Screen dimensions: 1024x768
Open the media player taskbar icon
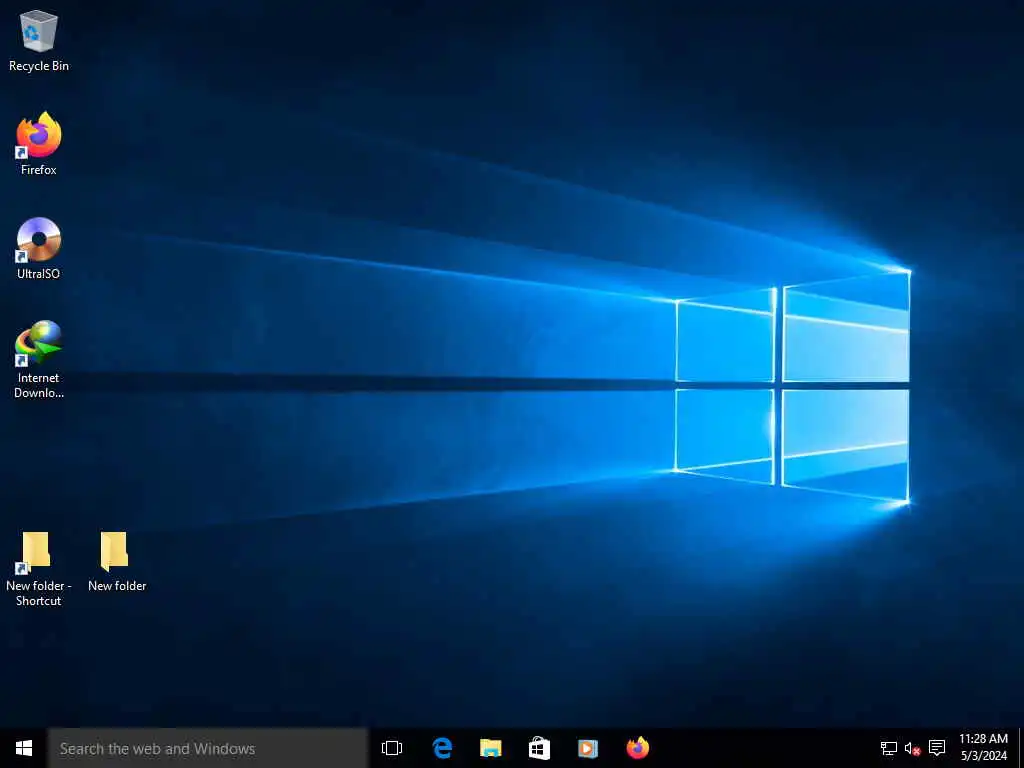pos(588,748)
